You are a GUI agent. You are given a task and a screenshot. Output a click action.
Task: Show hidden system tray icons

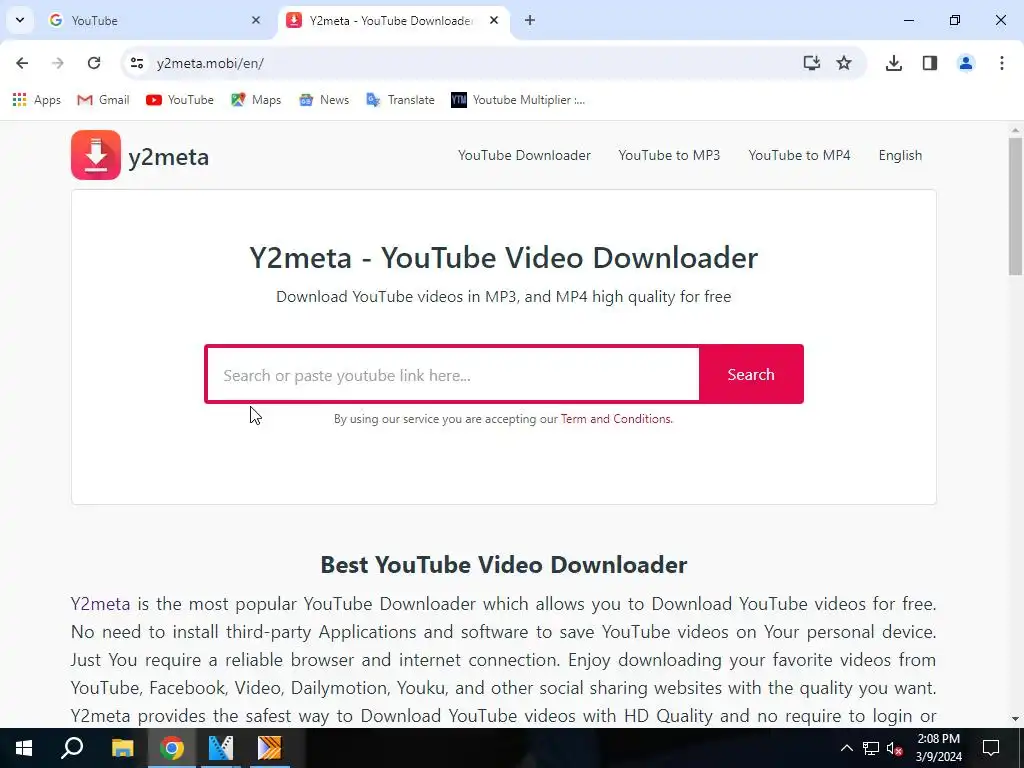[x=846, y=748]
